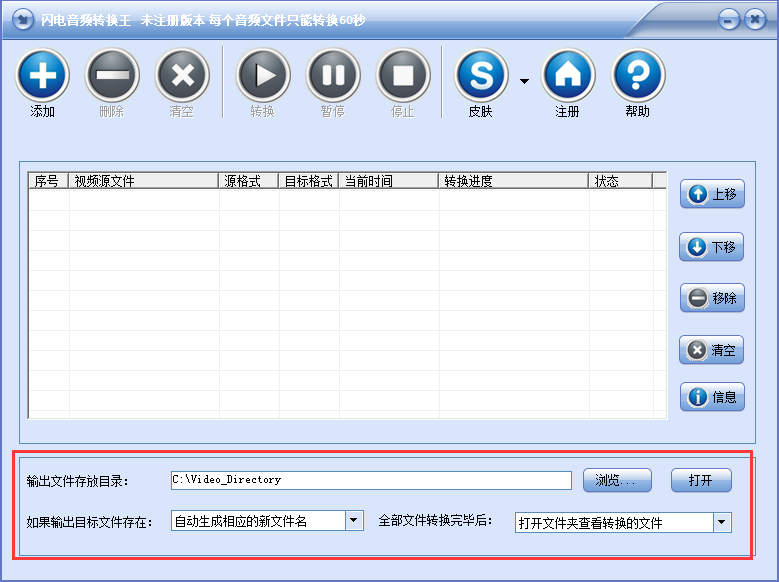Click the 打开 output folder button
779x582 pixels.
701,480
